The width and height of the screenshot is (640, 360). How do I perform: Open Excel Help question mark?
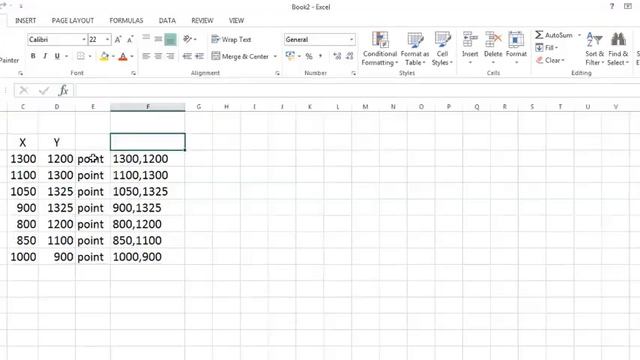coord(611,7)
